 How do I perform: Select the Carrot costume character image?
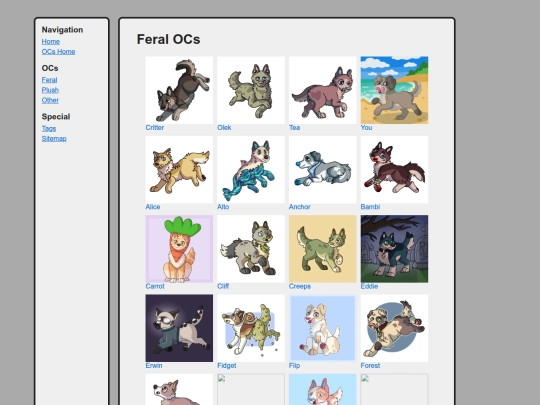click(179, 249)
